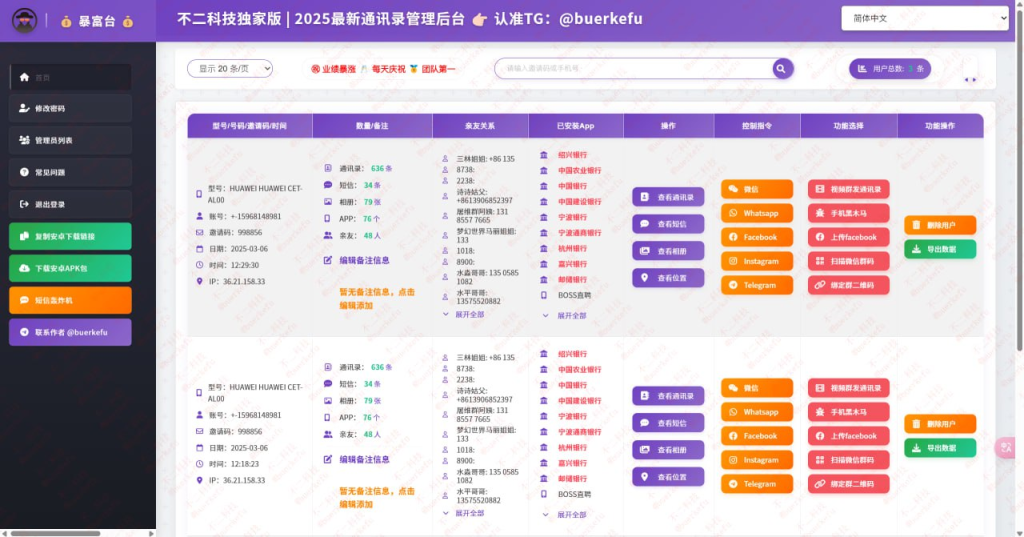
Task: Select 退出登录 in the sidebar
Action: click(x=71, y=204)
